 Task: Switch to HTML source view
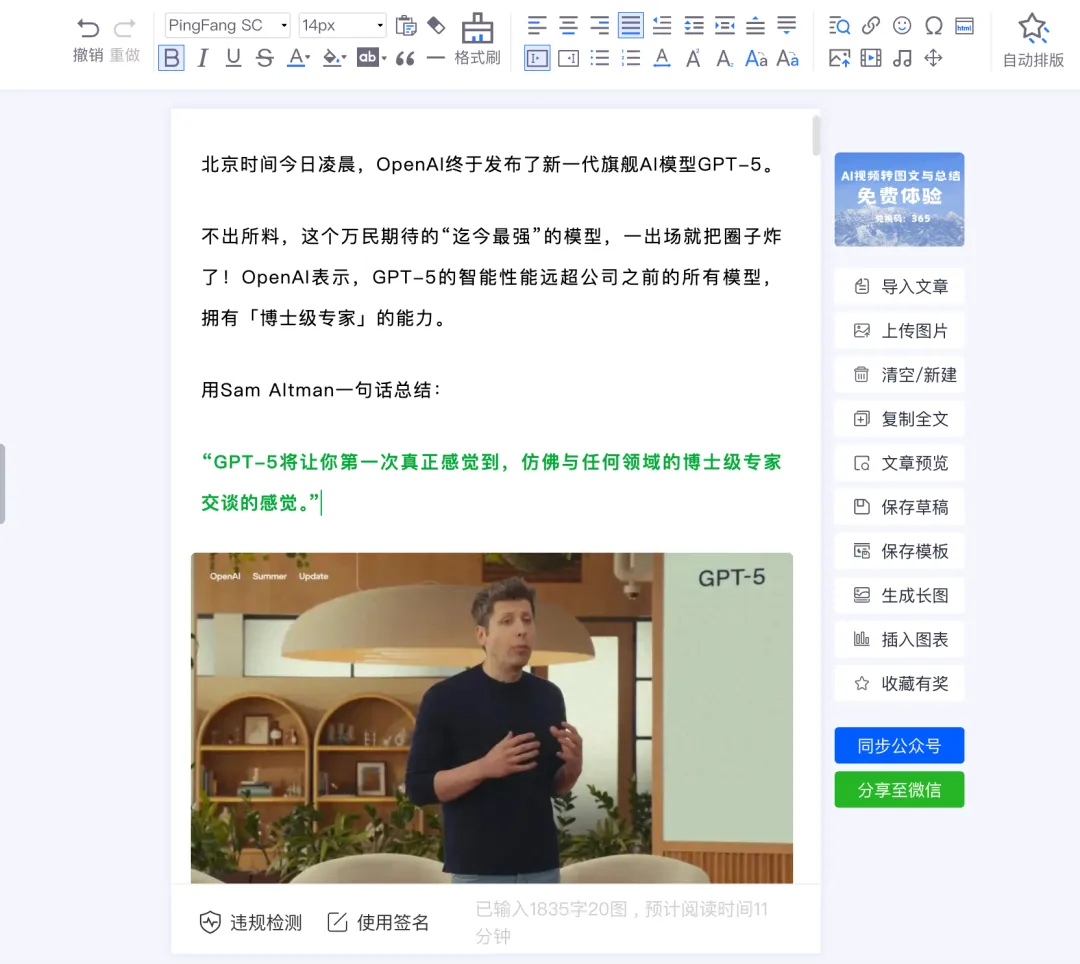(964, 26)
